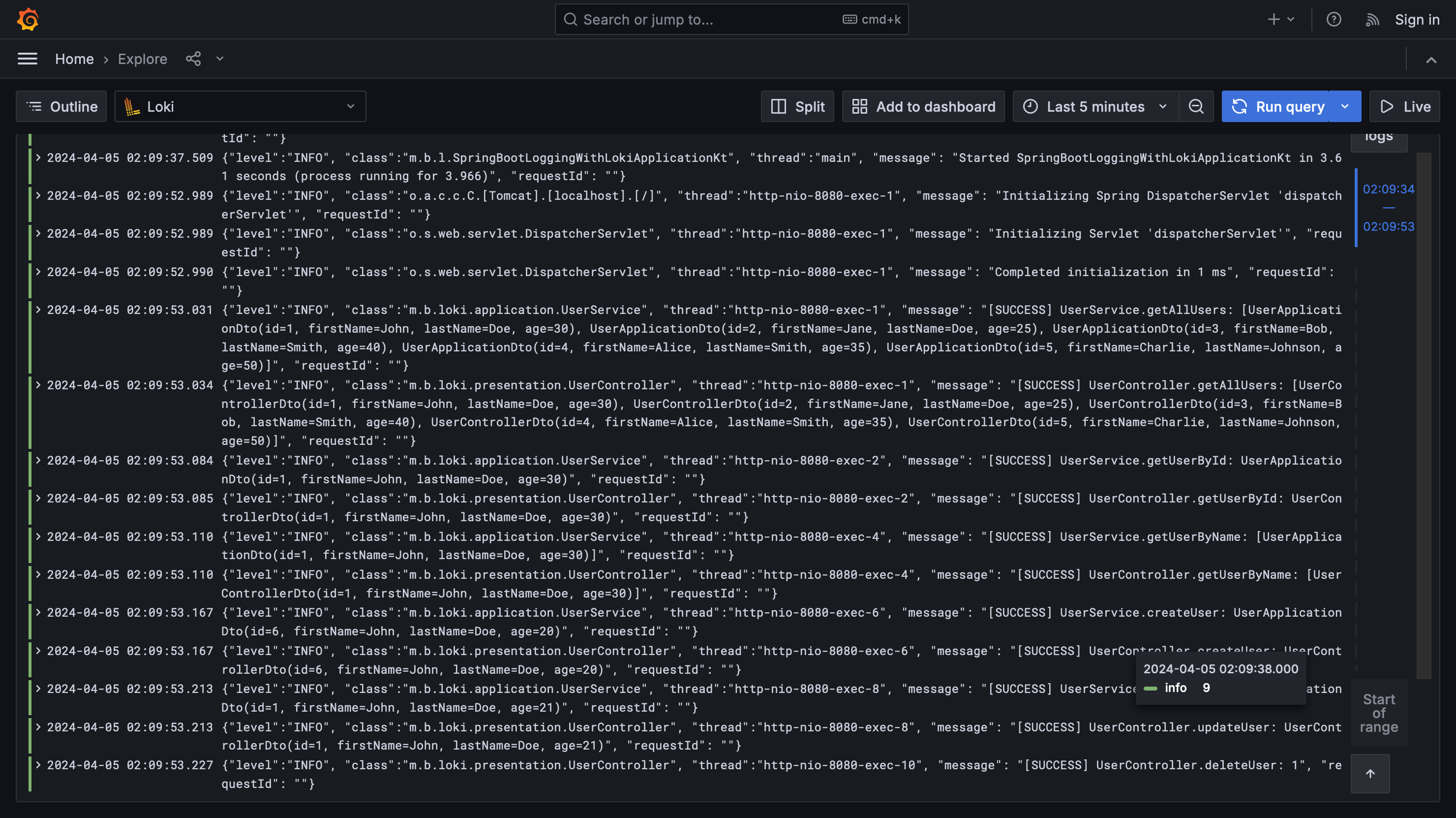Click the plus add new icon
1456x818 pixels.
click(1274, 19)
